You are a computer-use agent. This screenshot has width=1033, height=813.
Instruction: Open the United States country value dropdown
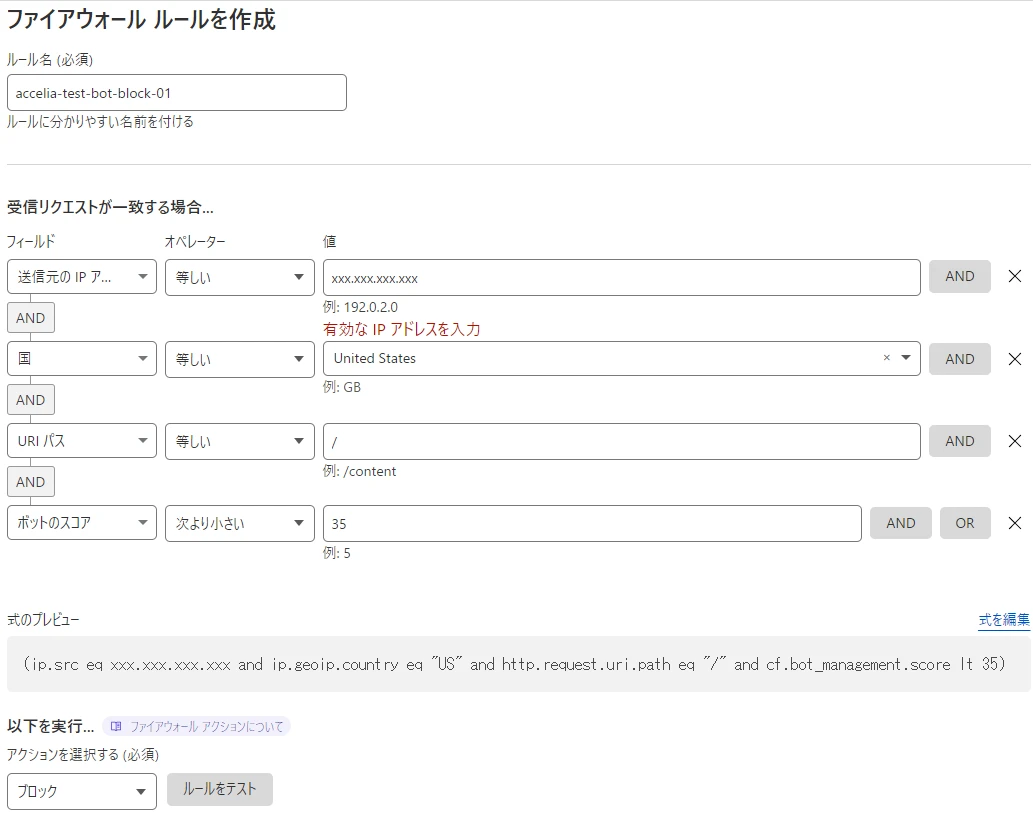(906, 358)
